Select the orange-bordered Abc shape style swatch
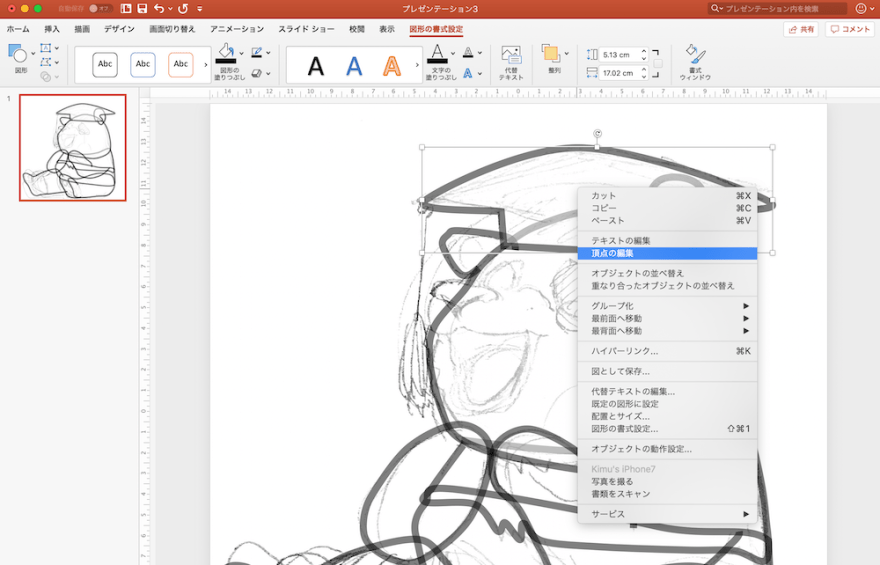Screen dimensions: 880x565 coord(181,65)
